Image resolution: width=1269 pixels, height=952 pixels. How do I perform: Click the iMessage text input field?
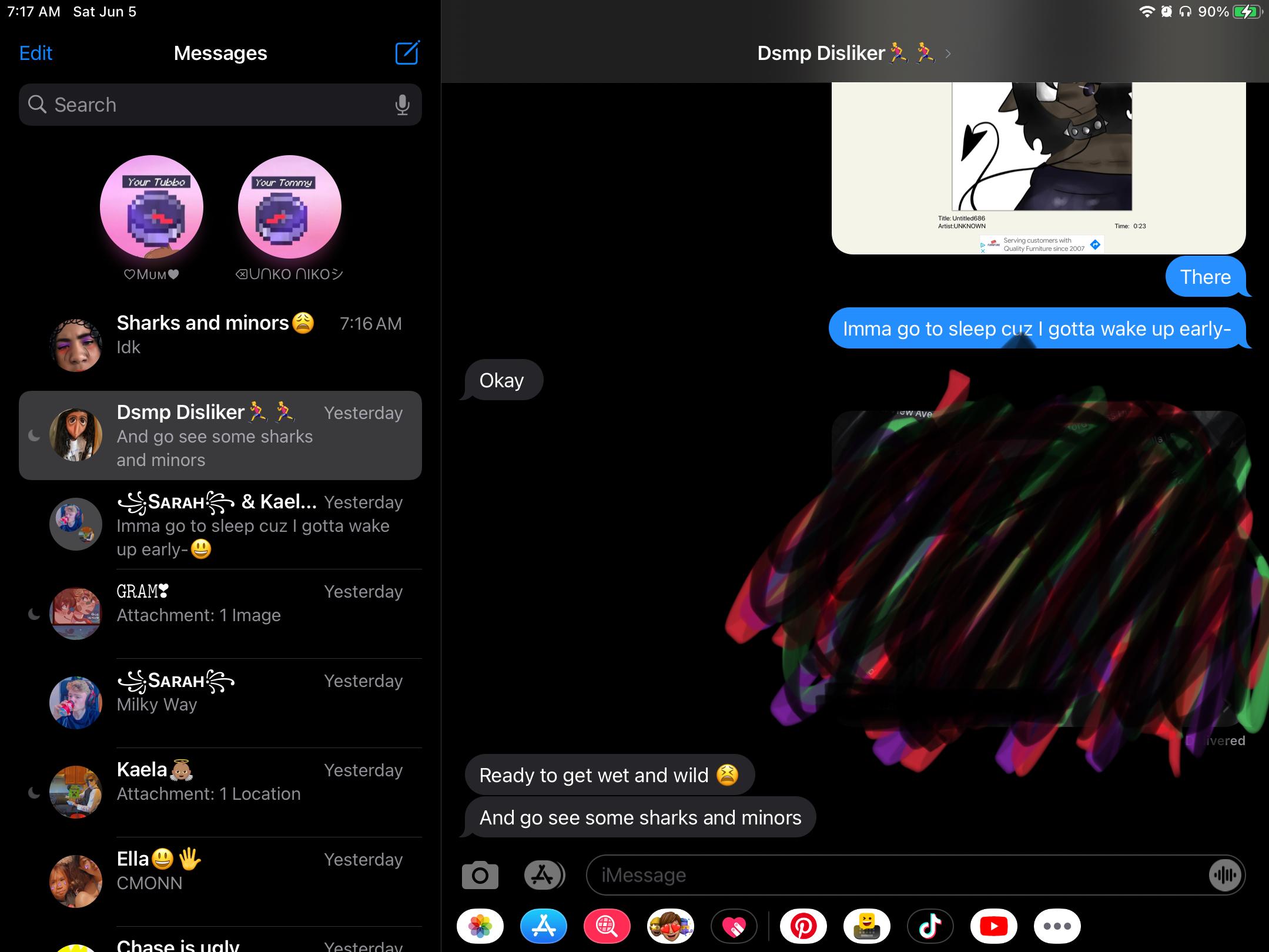pos(893,876)
